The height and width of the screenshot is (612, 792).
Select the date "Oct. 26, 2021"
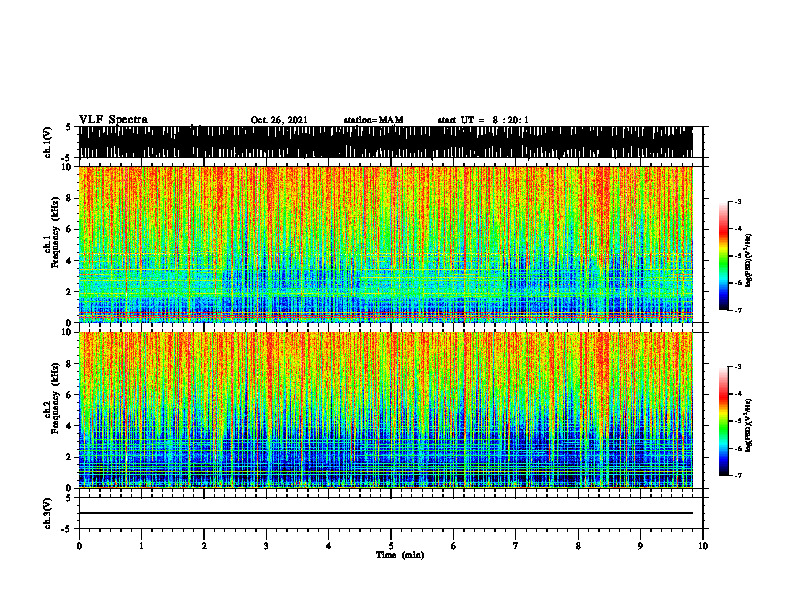point(279,120)
